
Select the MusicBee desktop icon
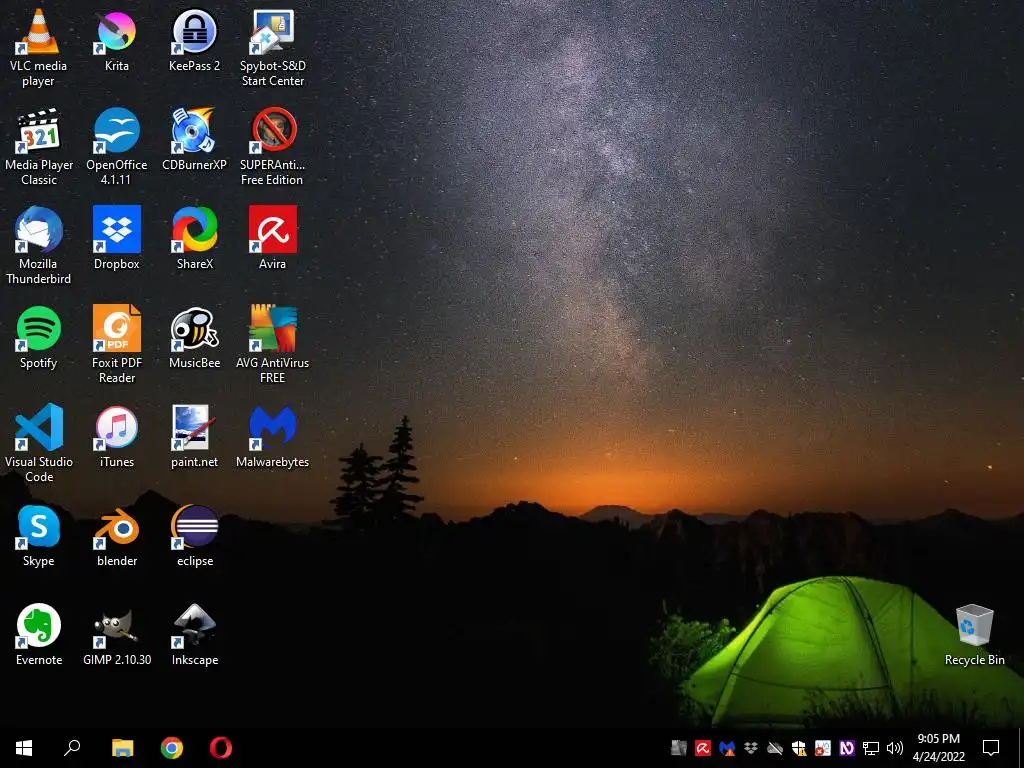(195, 338)
